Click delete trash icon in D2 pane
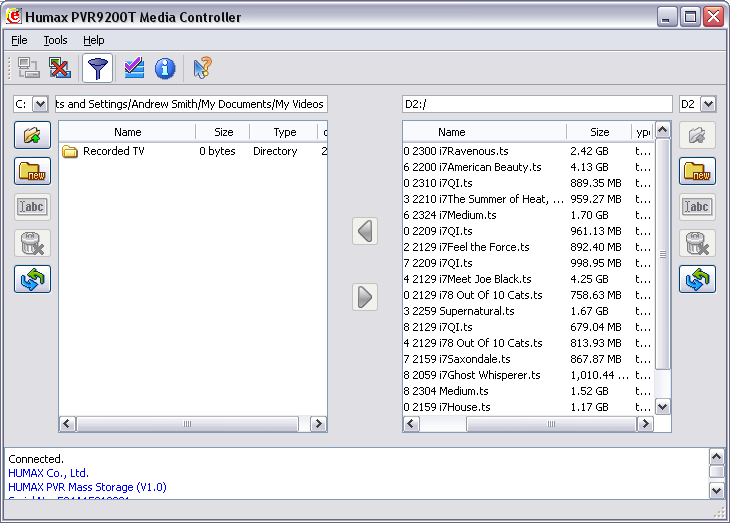Viewport: 730px width, 523px height. [697, 243]
